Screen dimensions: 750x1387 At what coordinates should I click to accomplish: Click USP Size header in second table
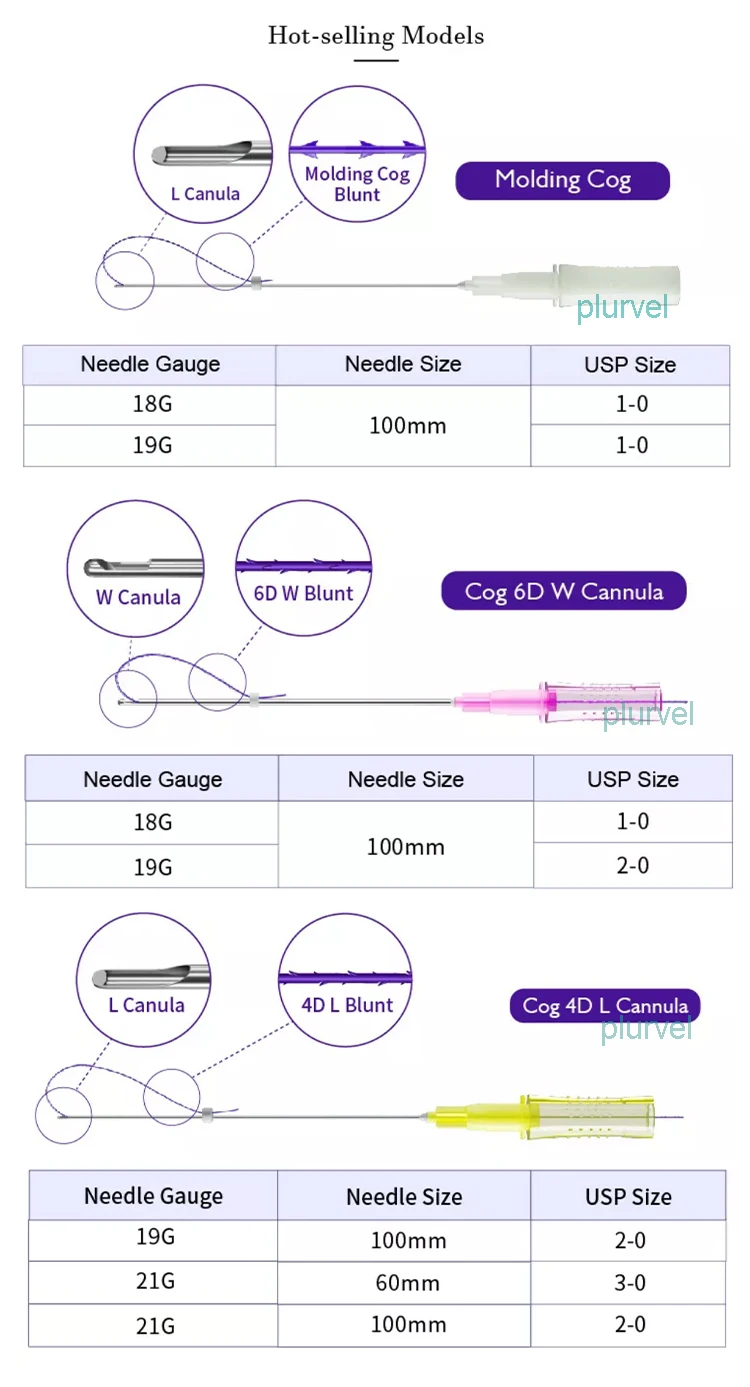point(632,779)
